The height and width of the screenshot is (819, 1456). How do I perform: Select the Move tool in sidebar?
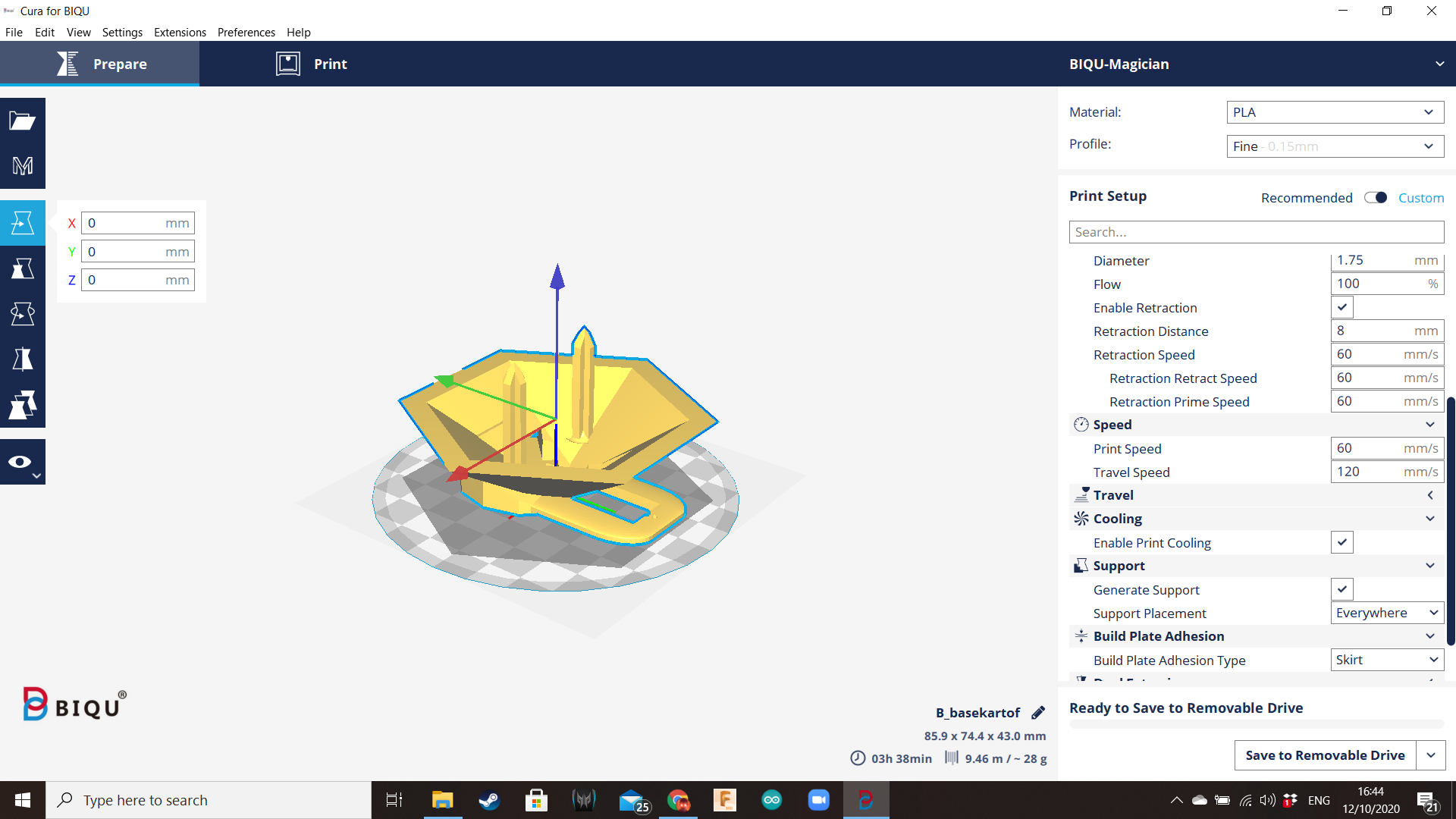22,223
